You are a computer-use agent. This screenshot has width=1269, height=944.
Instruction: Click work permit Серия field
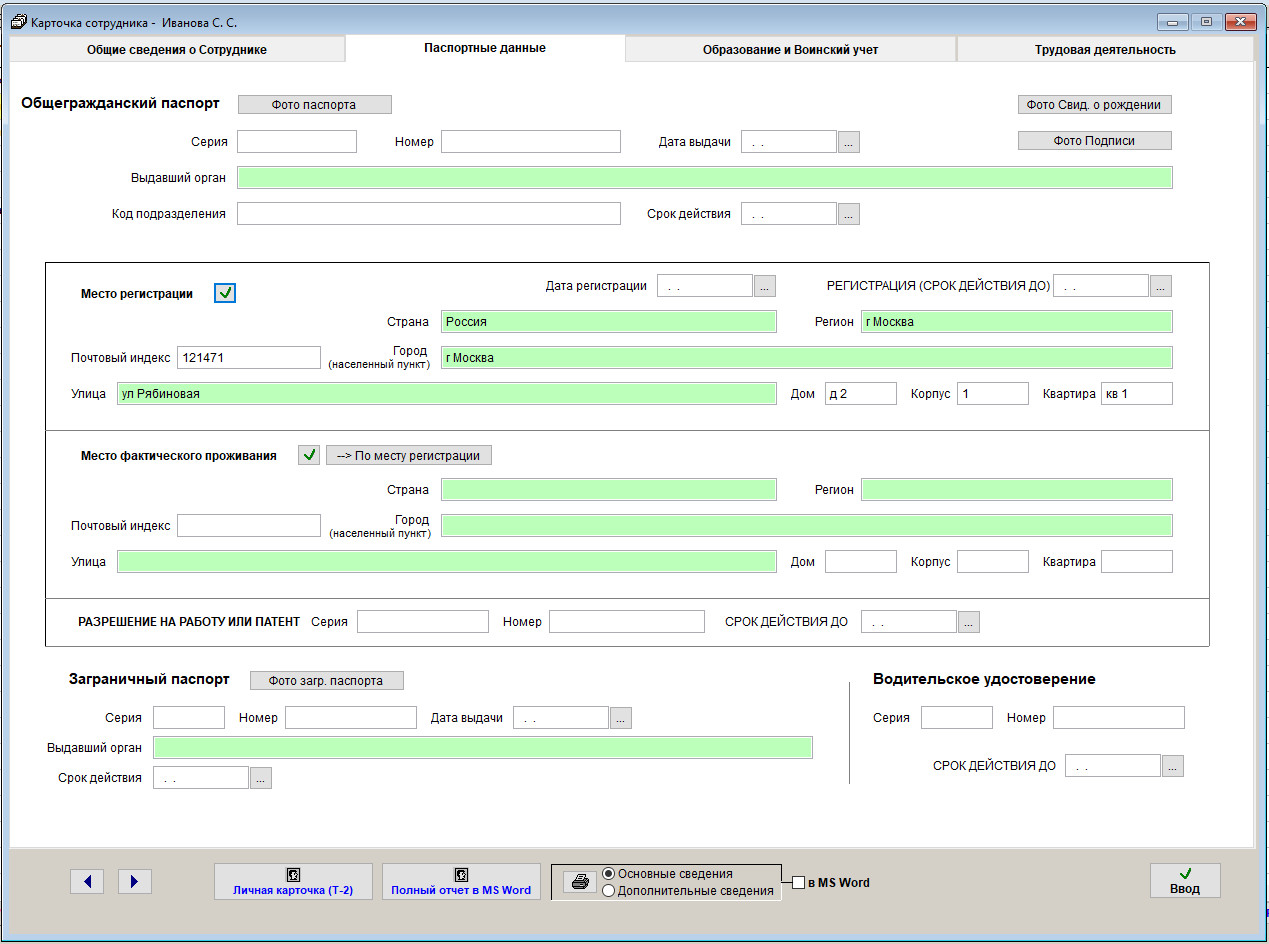click(423, 621)
